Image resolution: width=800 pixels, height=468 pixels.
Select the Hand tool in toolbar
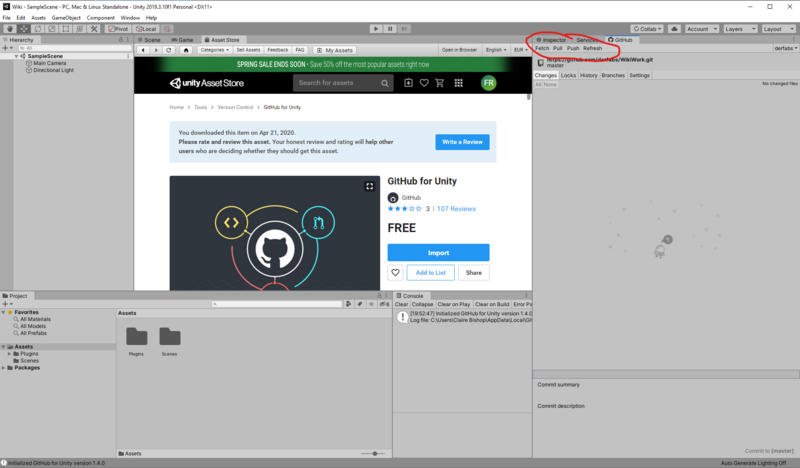click(x=9, y=29)
